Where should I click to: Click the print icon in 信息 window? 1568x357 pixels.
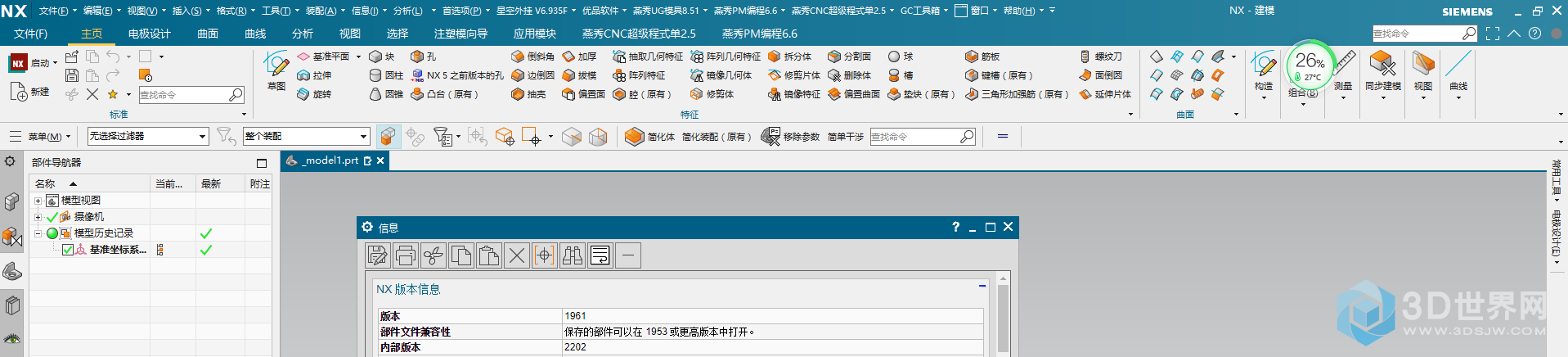click(x=405, y=256)
